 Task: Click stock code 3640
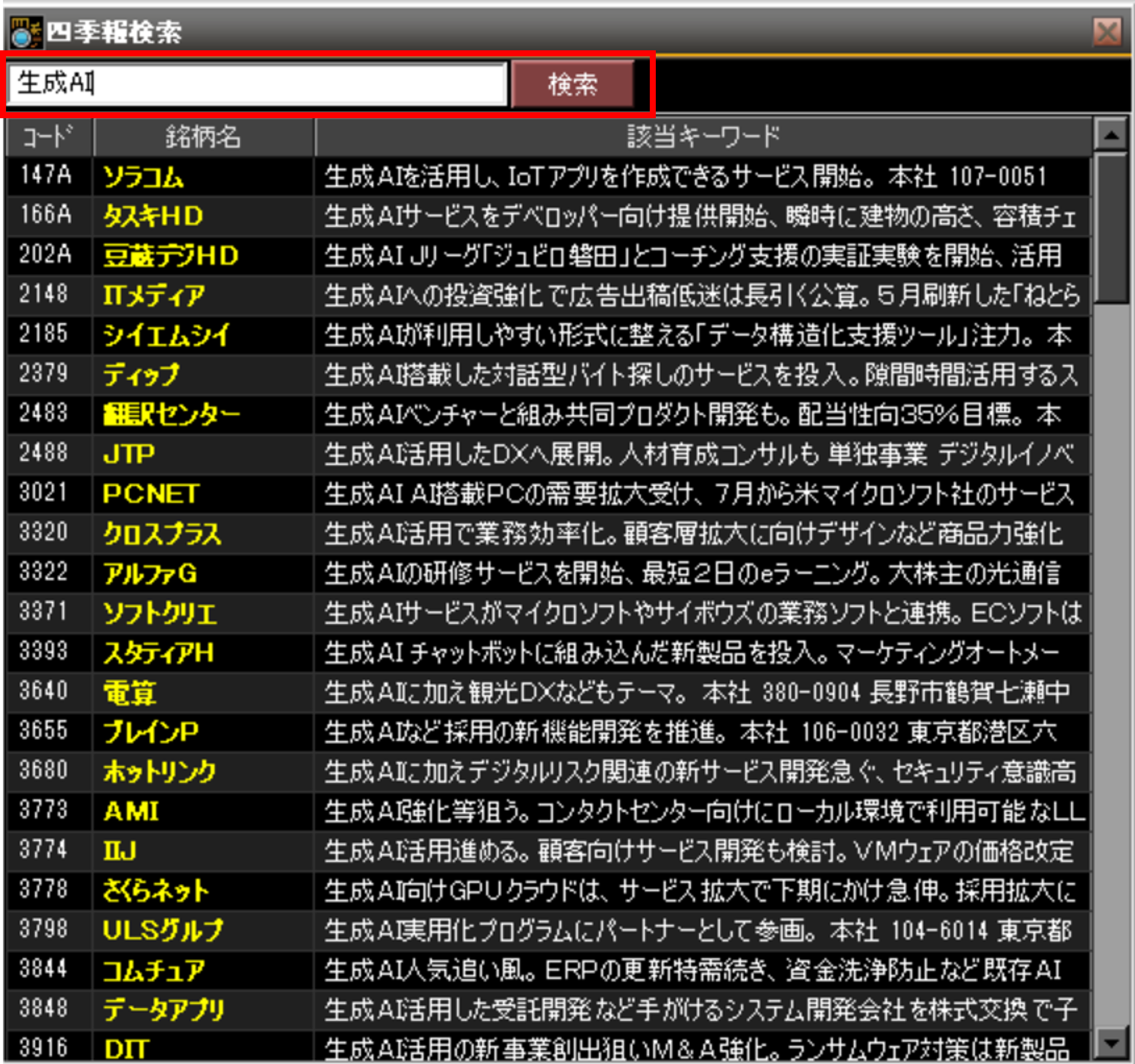tap(43, 691)
